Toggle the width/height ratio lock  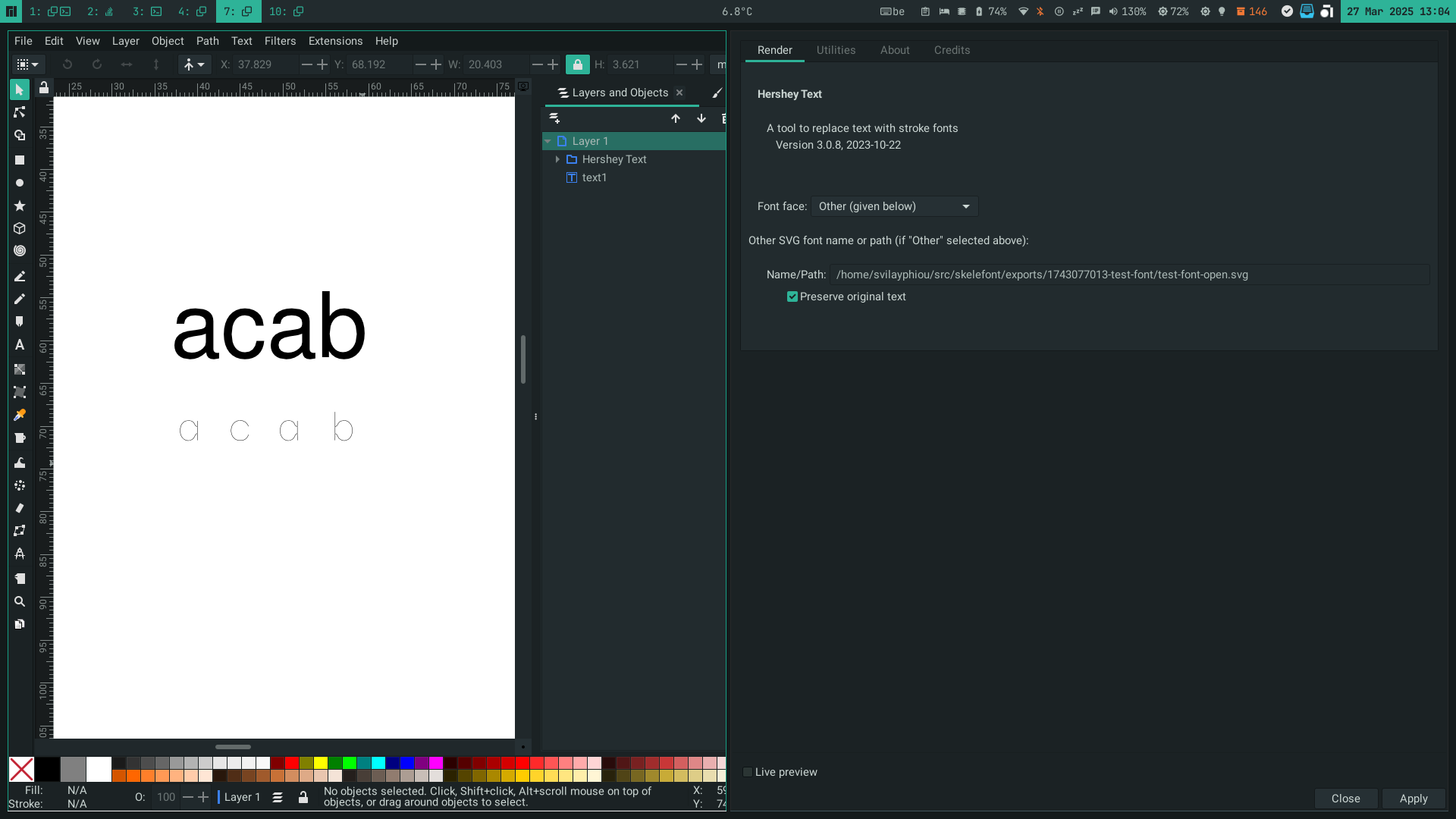578,64
